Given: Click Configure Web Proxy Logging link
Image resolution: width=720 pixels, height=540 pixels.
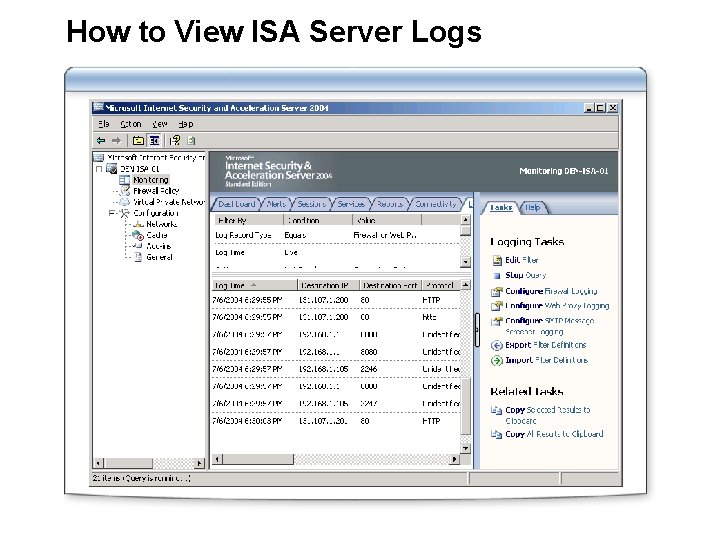Looking at the screenshot, I should 557,306.
